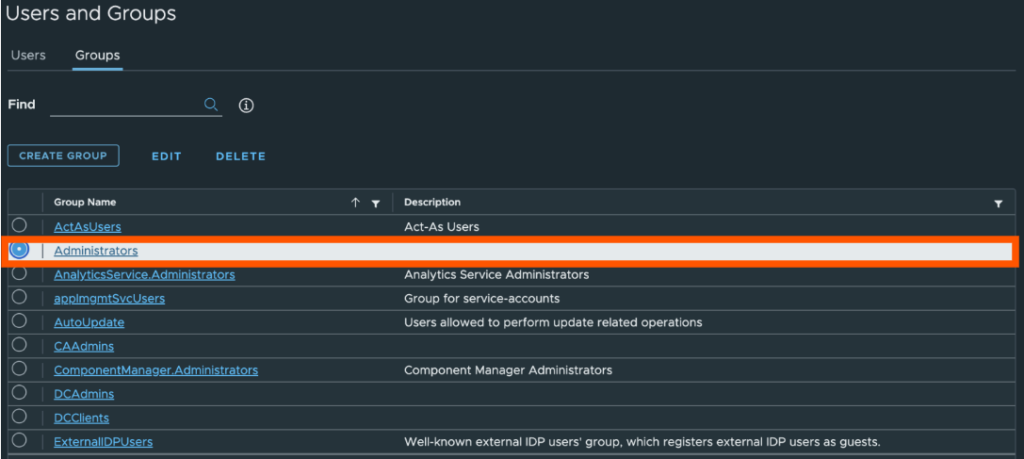Focus the Find search input field

[125, 104]
